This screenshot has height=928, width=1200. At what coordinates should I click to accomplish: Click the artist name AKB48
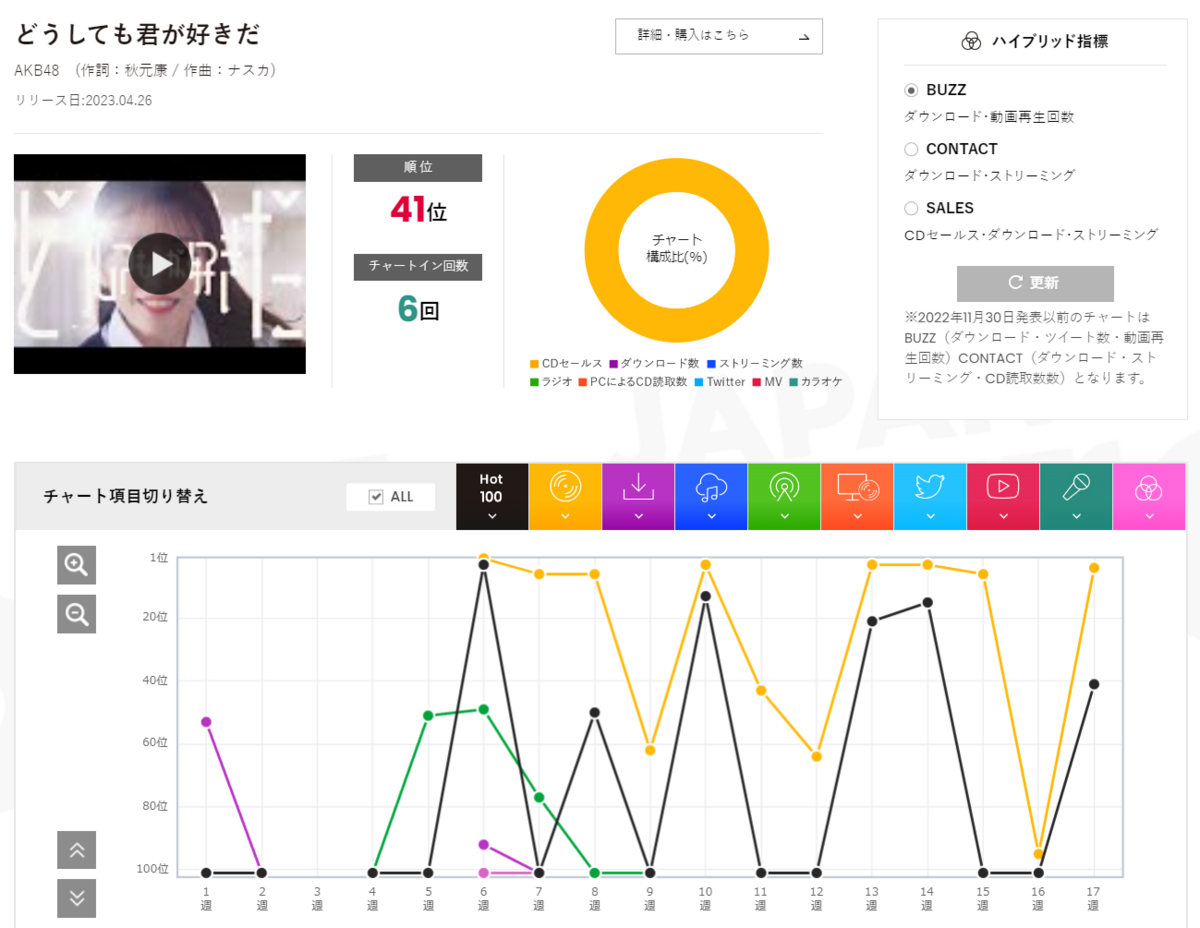(37, 70)
